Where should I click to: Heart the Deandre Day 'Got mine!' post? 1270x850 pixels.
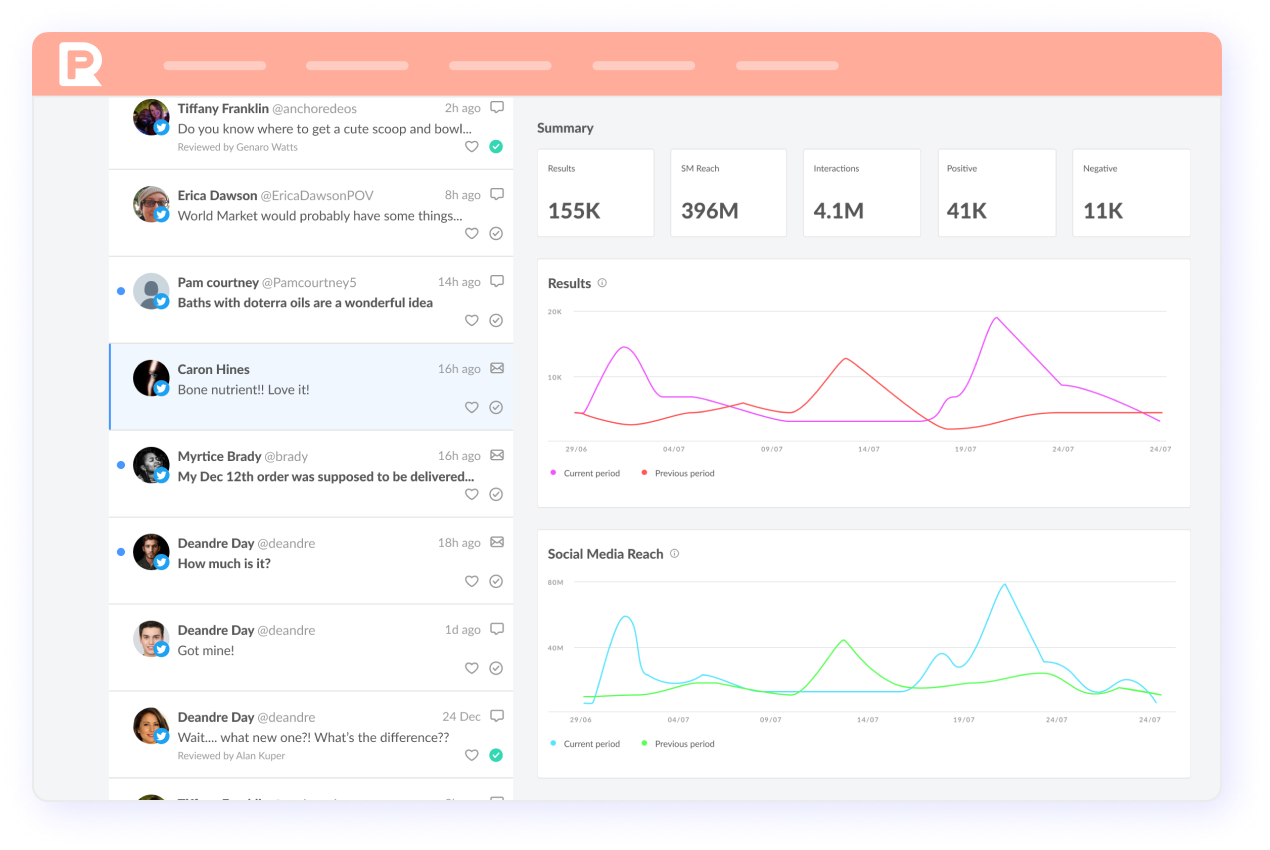(472, 668)
